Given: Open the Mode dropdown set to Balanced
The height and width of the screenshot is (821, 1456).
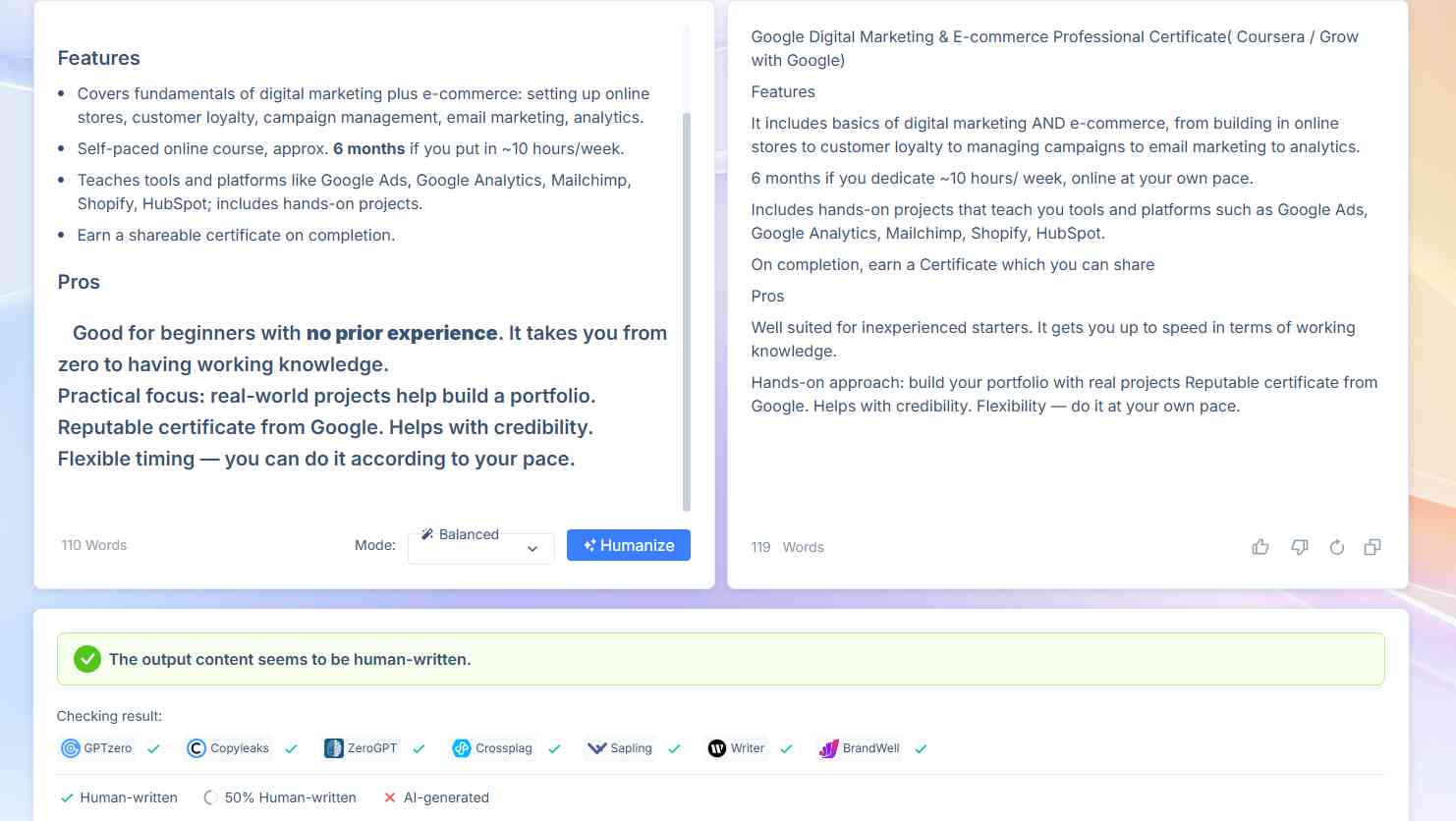Looking at the screenshot, I should tap(481, 547).
